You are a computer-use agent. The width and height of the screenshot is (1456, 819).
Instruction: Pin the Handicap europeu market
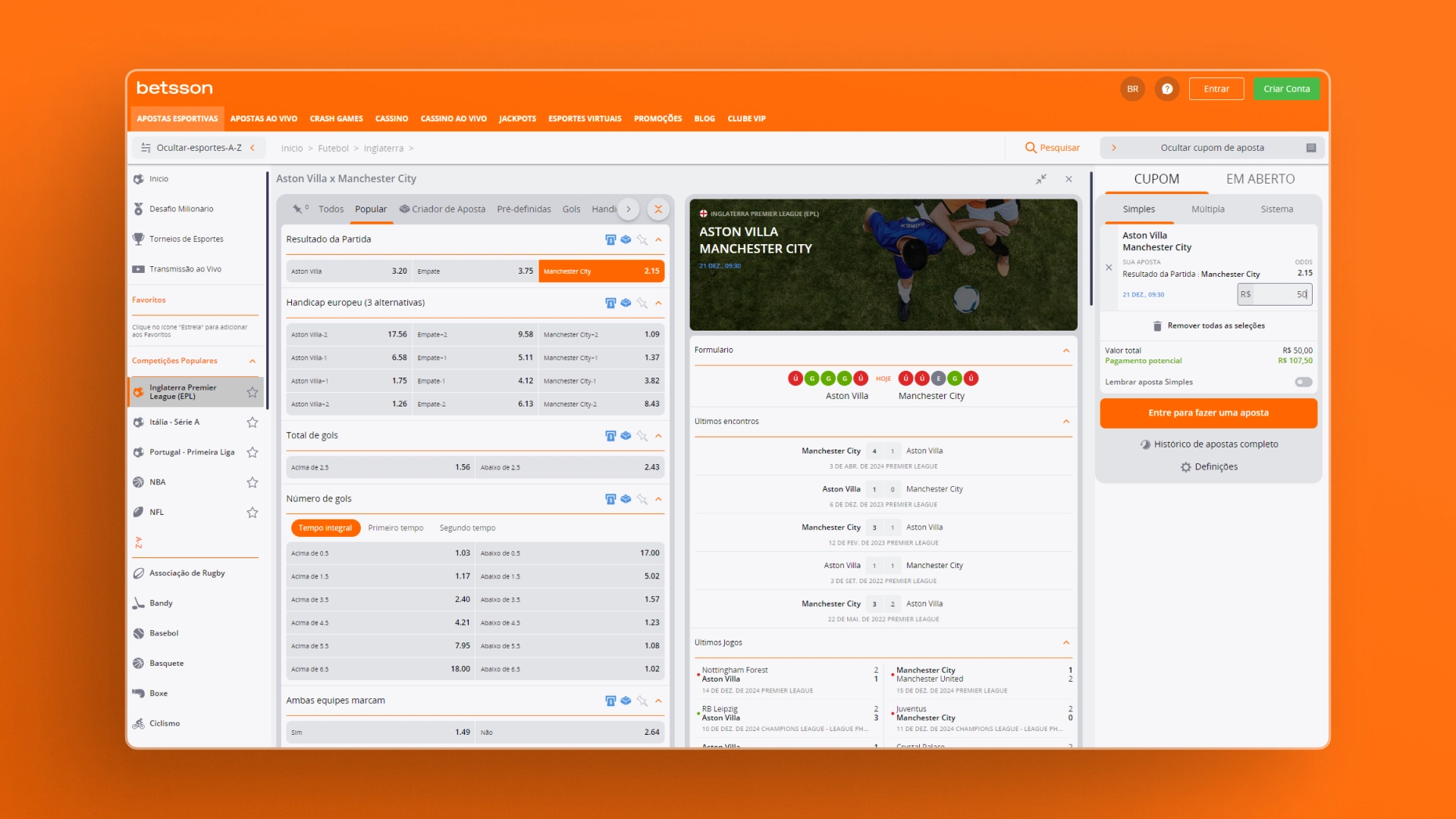[x=642, y=303]
